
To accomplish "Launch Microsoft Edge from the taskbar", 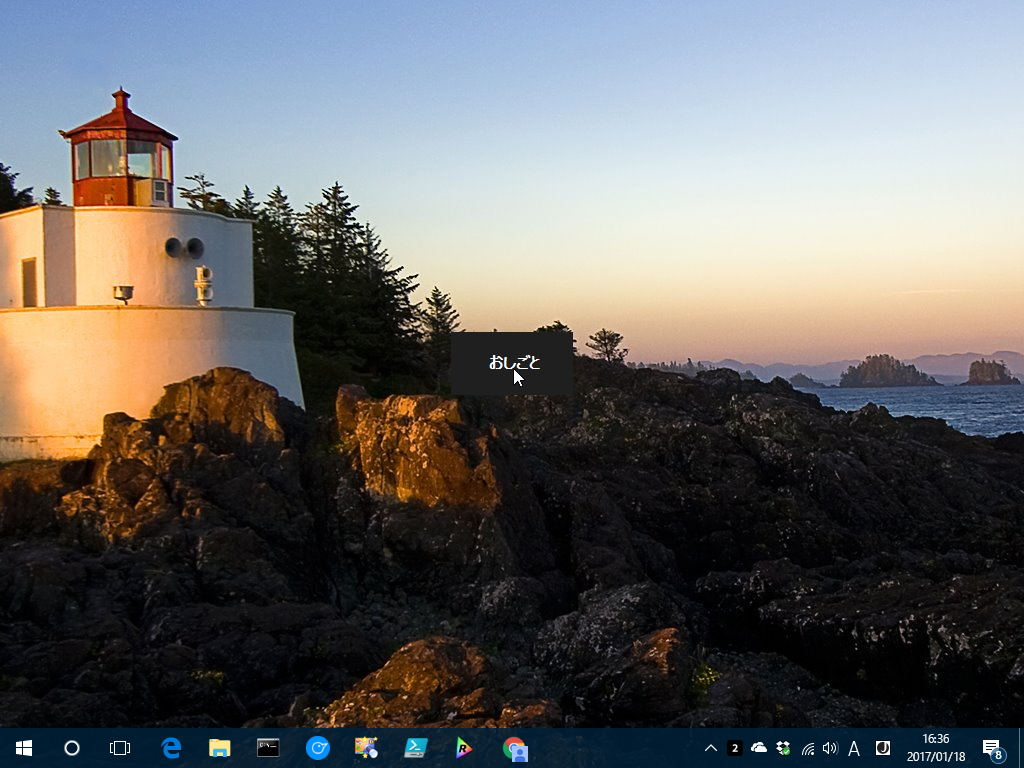I will point(171,748).
